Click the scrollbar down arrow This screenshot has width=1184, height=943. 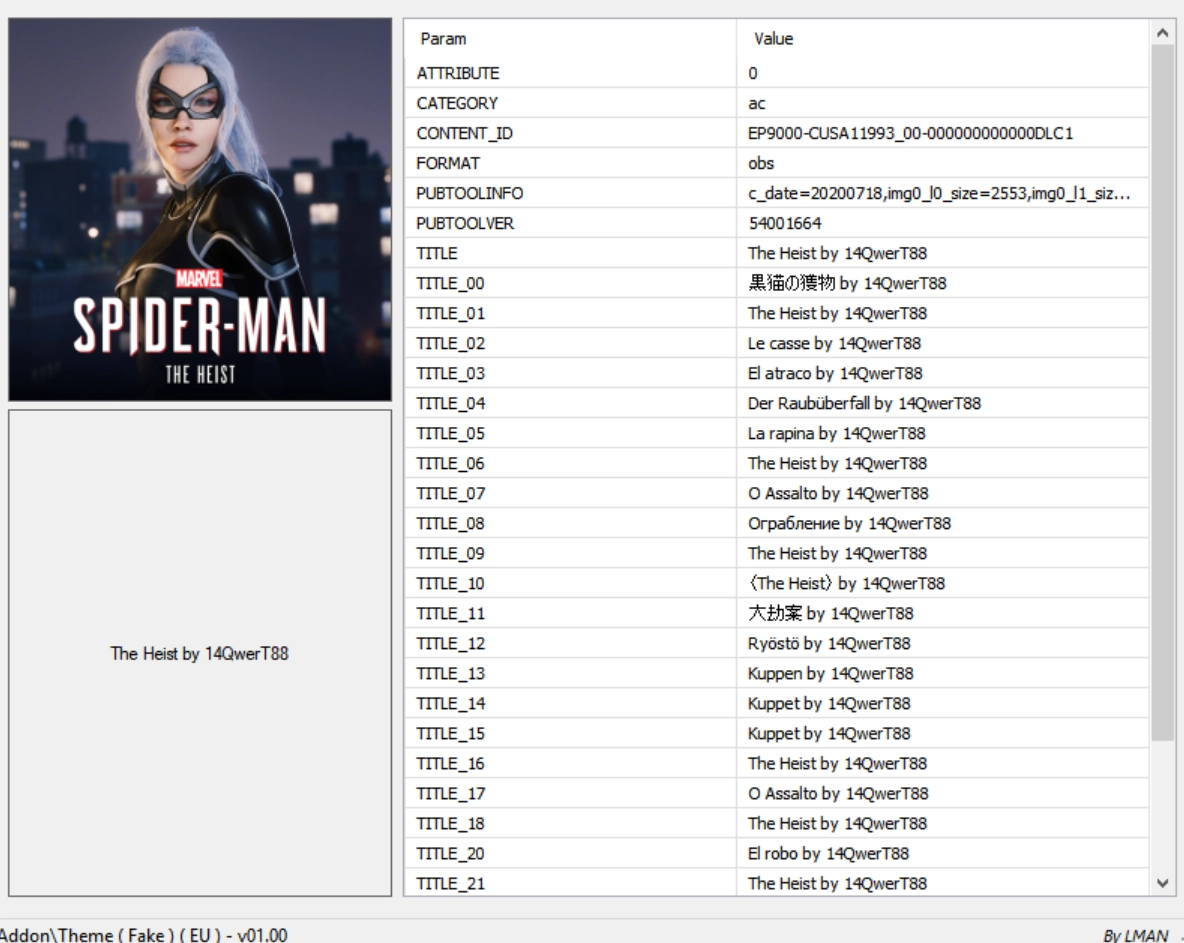(x=1162, y=882)
